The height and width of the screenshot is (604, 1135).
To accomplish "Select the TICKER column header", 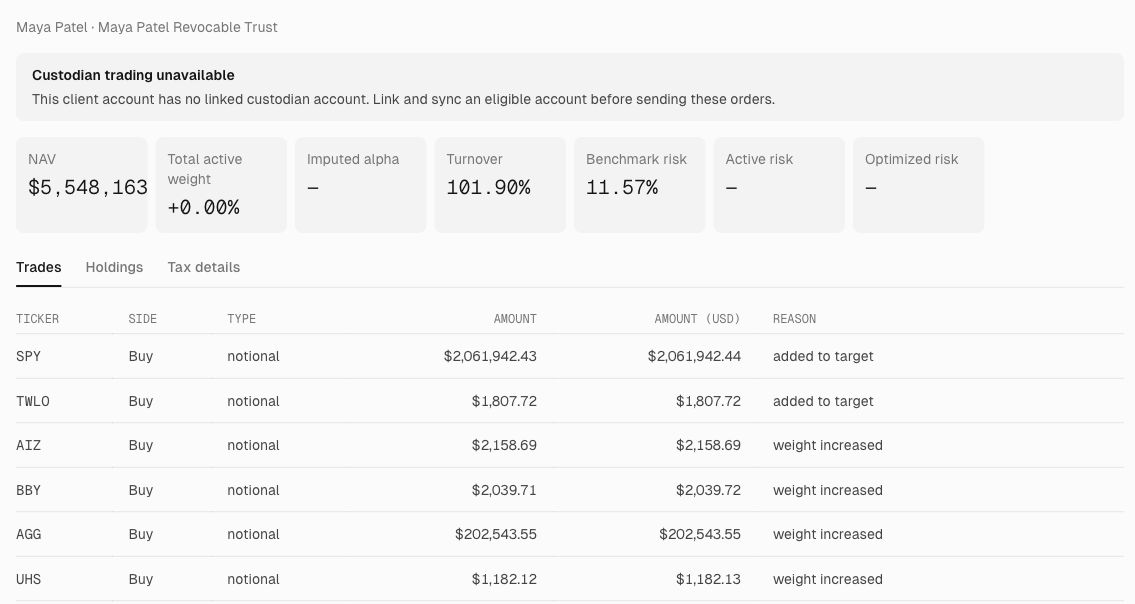I will pos(38,319).
